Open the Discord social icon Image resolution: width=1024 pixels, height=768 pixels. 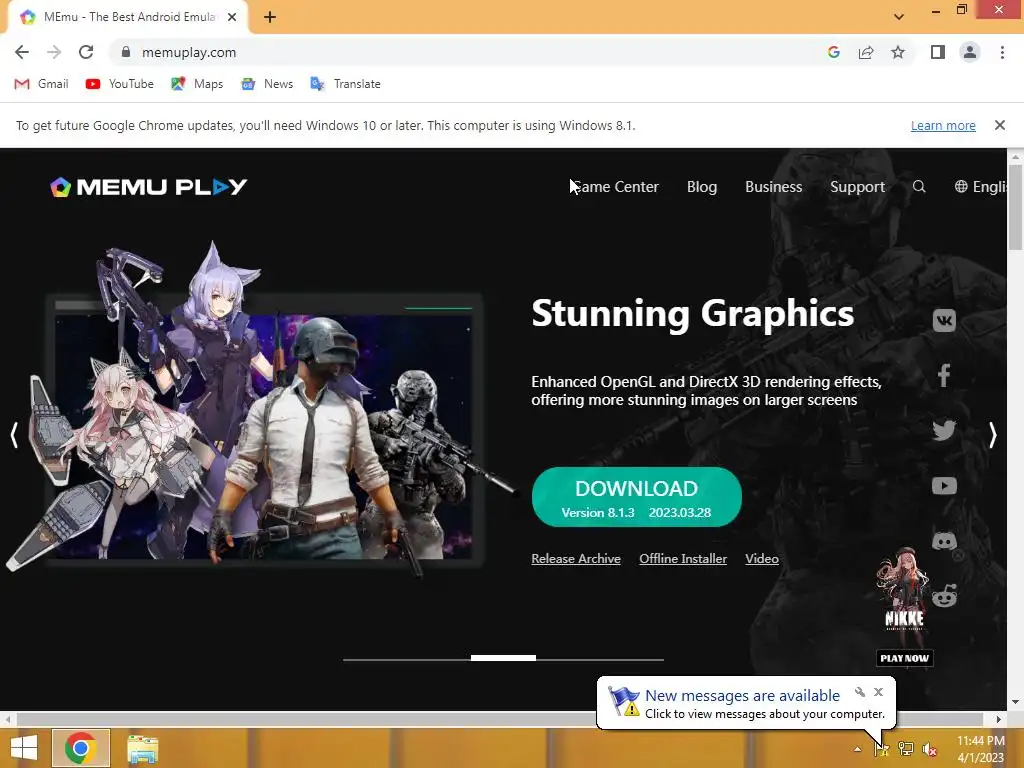(x=944, y=541)
